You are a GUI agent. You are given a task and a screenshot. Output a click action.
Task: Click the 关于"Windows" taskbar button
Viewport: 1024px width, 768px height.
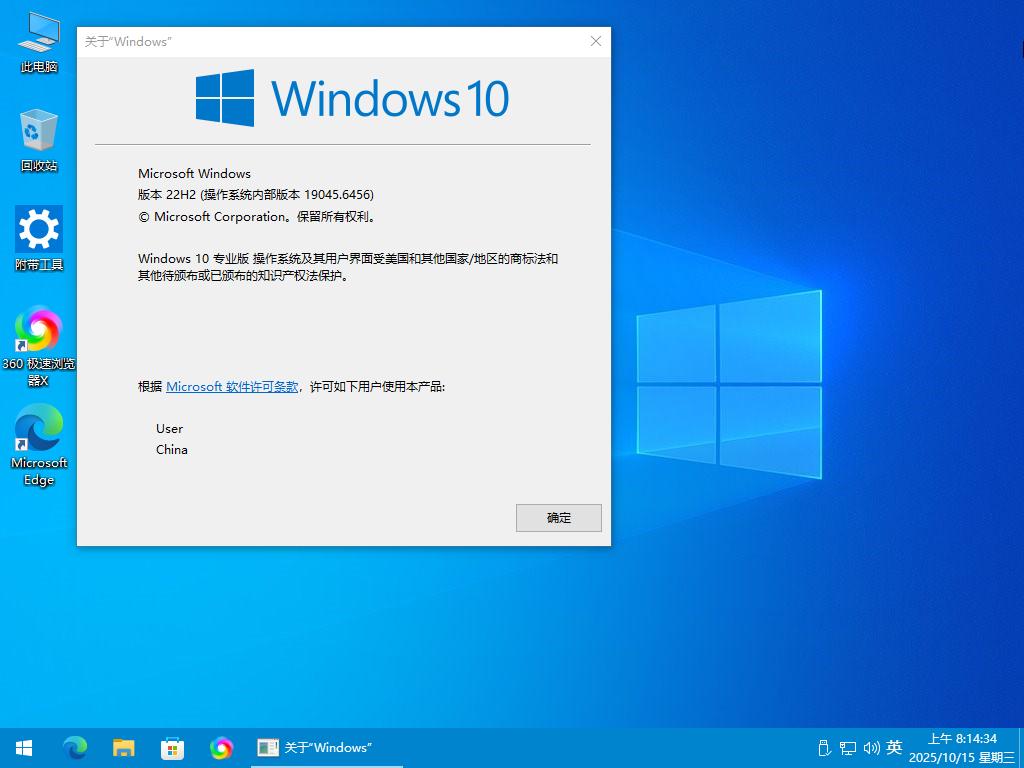[x=315, y=747]
